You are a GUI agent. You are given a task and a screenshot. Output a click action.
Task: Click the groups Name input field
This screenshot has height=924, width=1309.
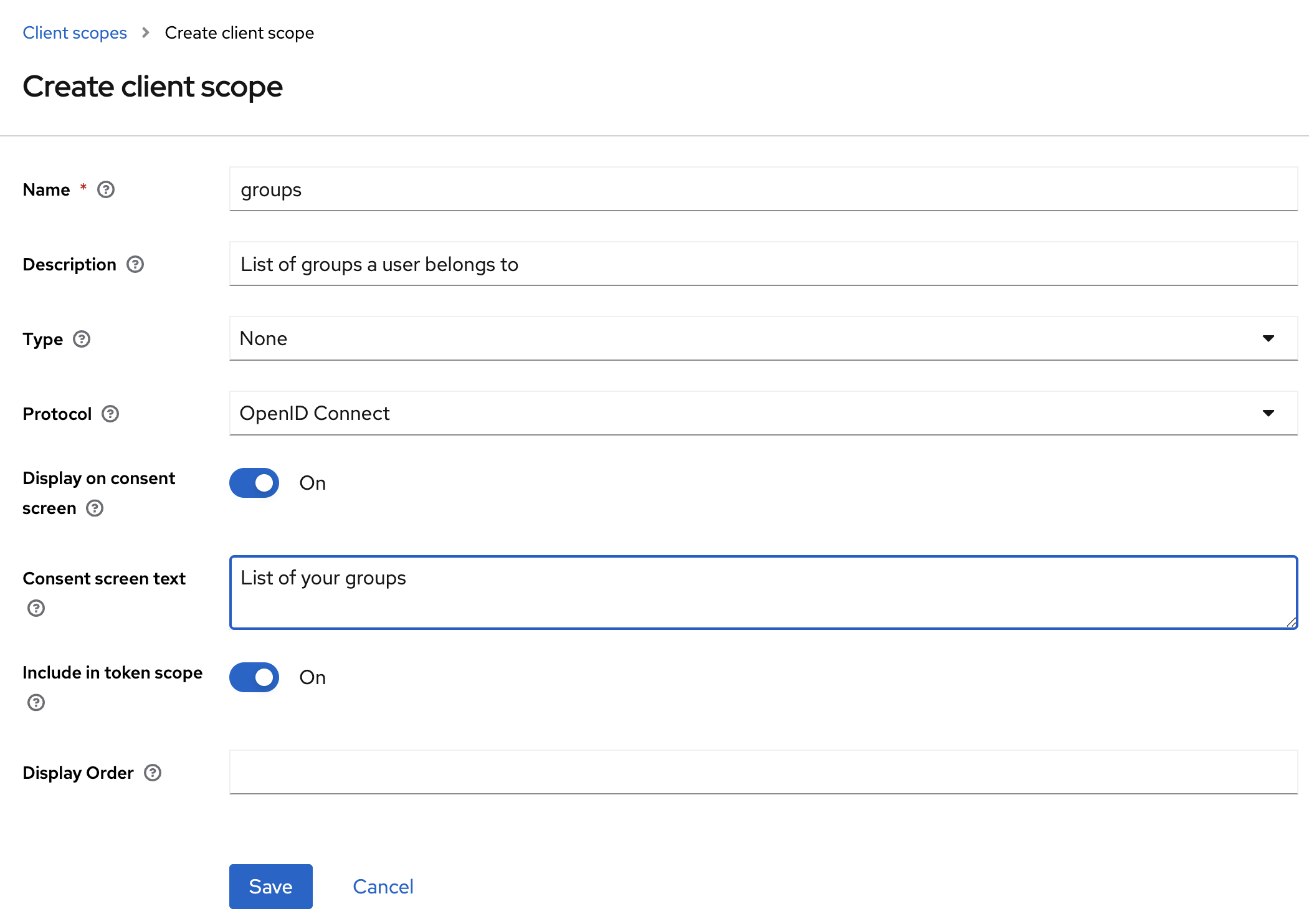pos(763,188)
